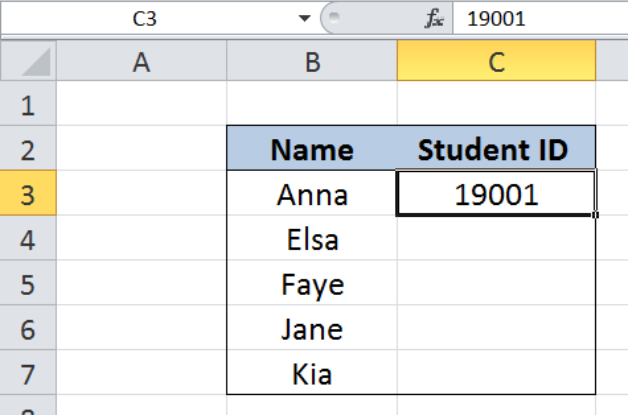
Task: Click the Insert Function fx icon
Action: (x=434, y=18)
